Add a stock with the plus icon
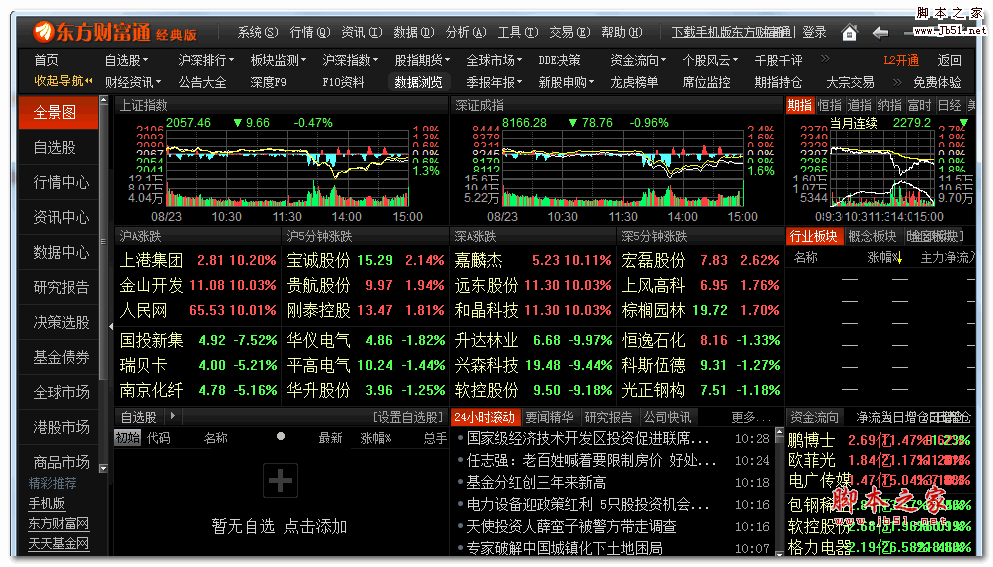Viewport: 993px width, 567px height. point(280,481)
